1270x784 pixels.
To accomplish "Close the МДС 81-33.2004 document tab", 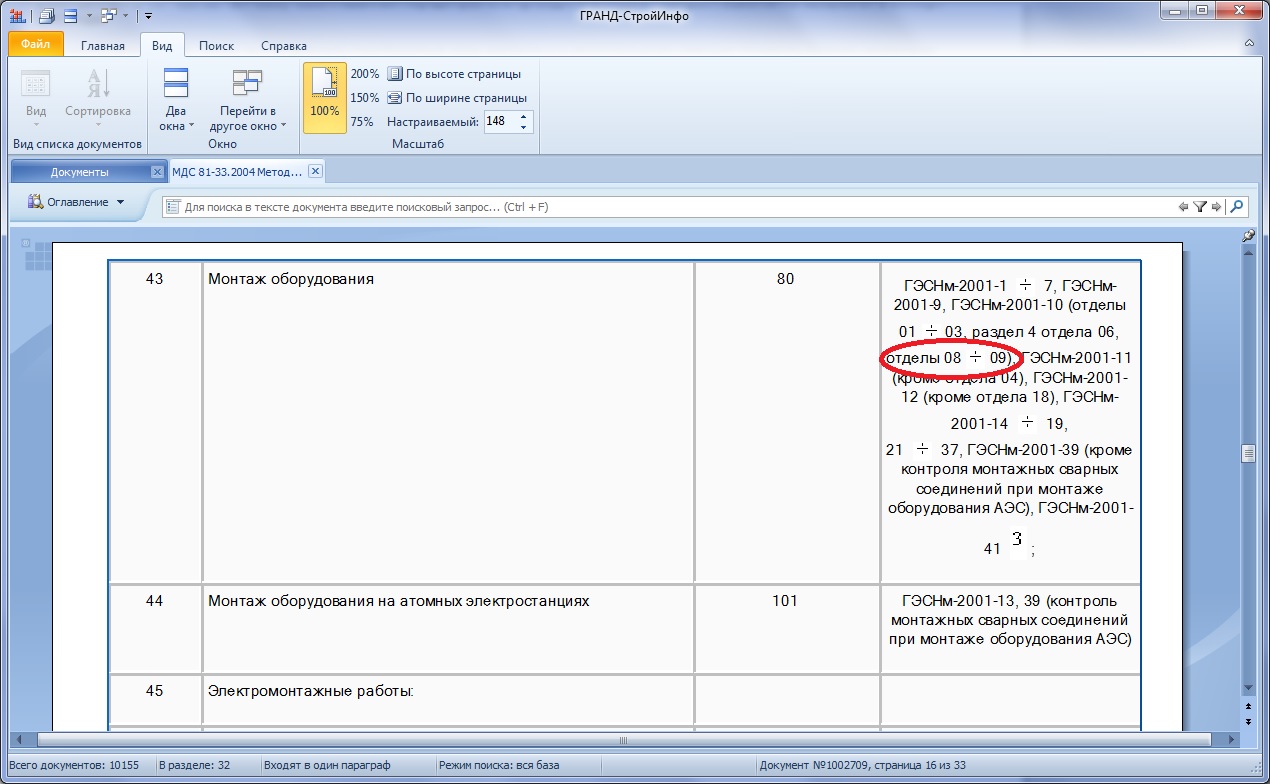I will point(315,172).
